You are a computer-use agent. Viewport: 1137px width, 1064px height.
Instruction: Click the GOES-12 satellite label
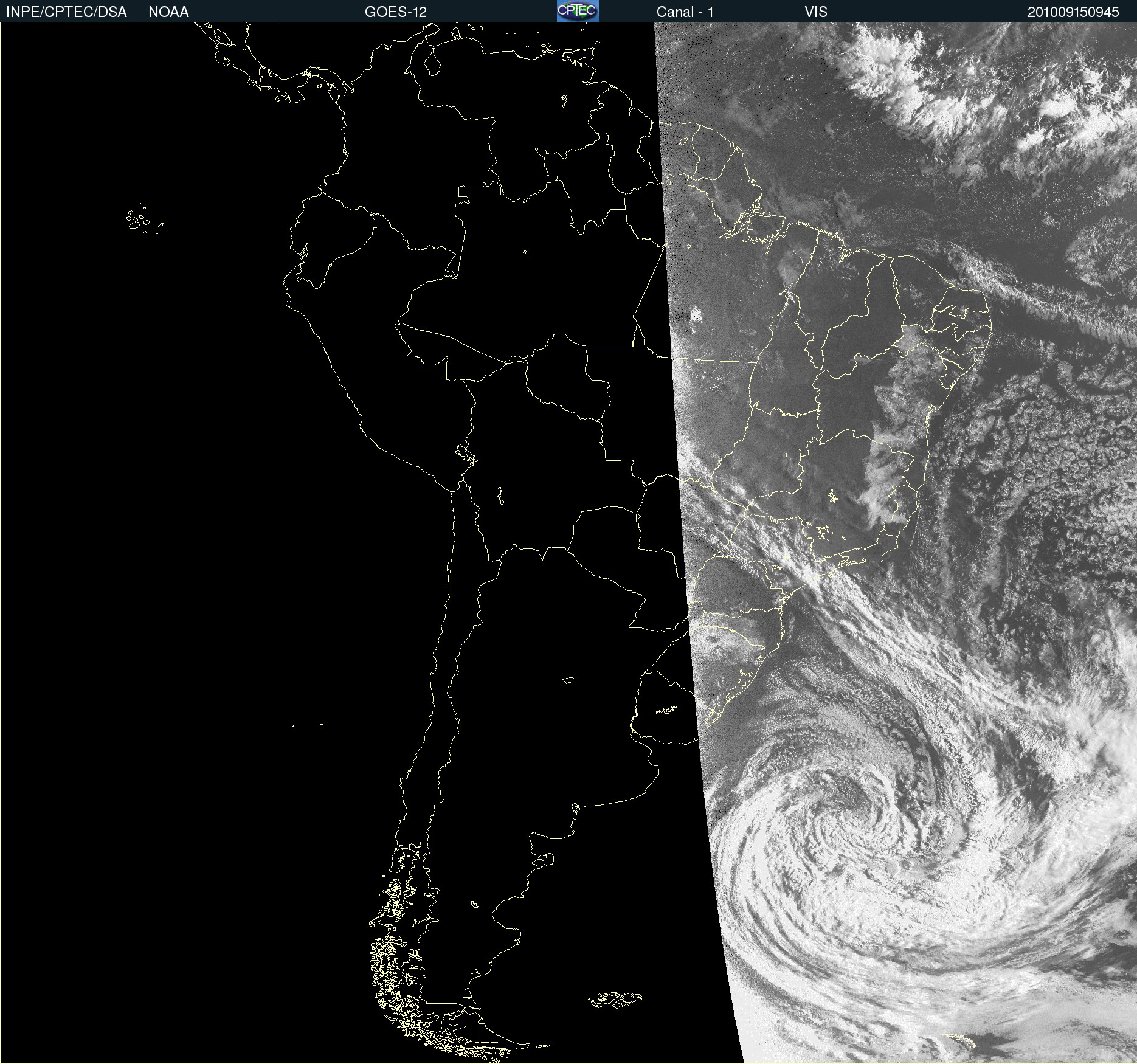coord(396,12)
